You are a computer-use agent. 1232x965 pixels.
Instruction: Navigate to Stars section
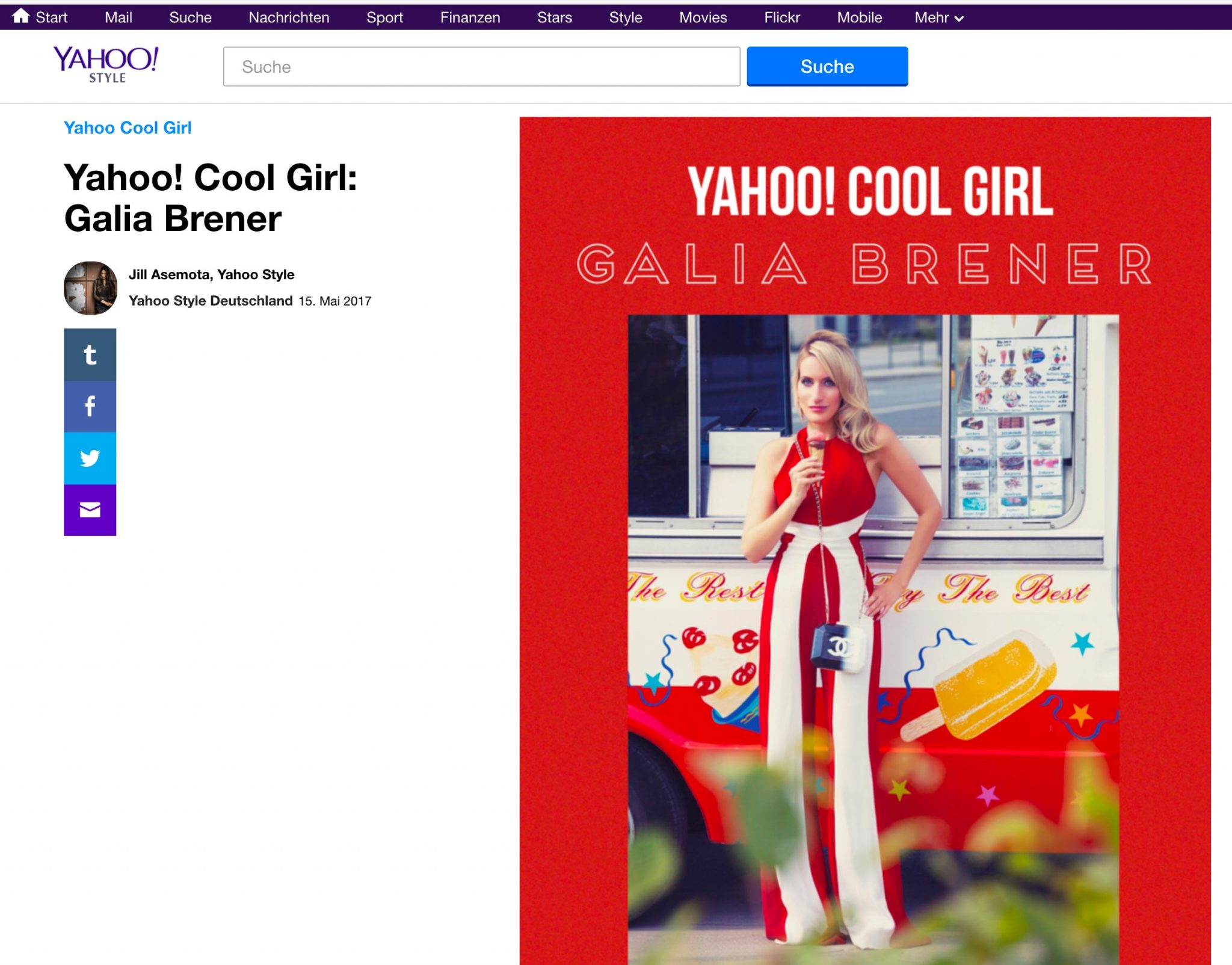tap(554, 17)
